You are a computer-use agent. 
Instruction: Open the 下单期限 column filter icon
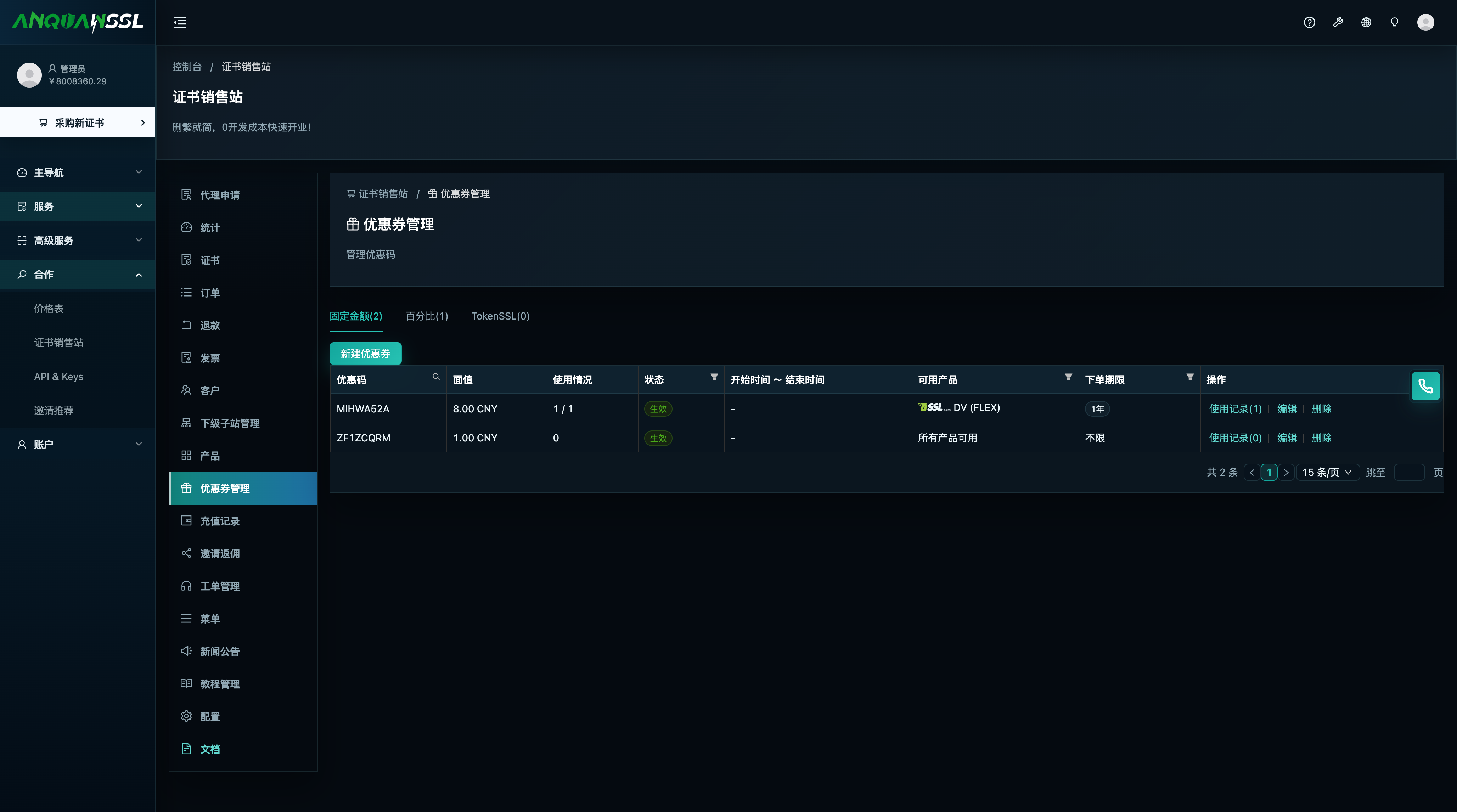1189,377
